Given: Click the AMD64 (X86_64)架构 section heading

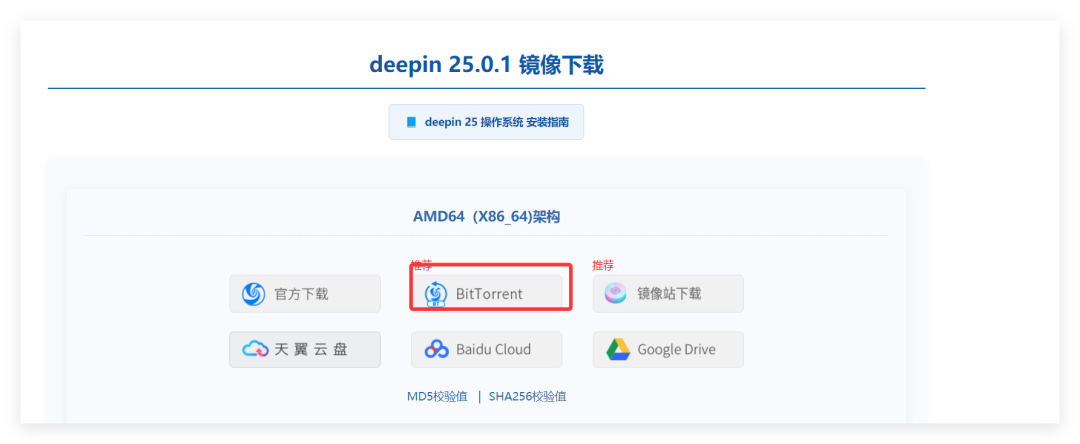Looking at the screenshot, I should [x=486, y=216].
